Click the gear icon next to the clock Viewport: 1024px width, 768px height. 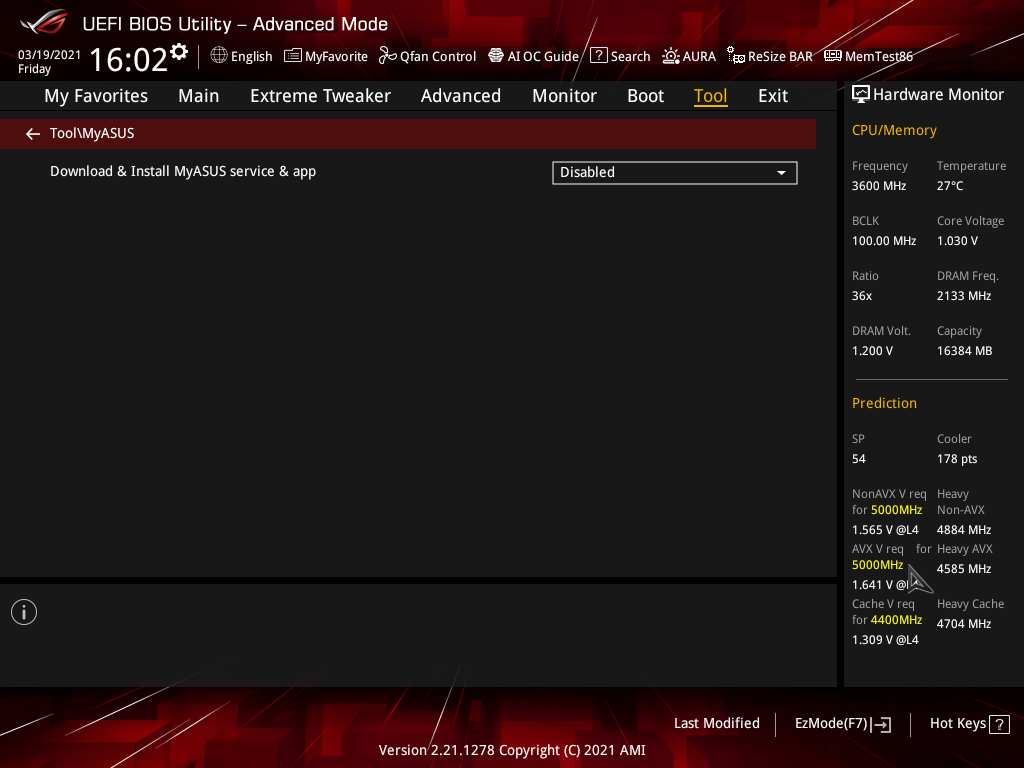coord(179,52)
